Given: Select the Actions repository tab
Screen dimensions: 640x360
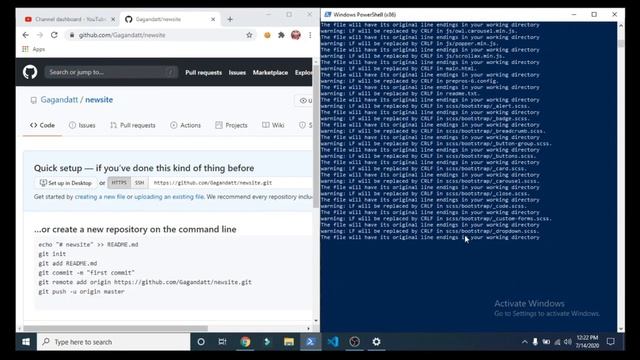Looking at the screenshot, I should coord(185,125).
